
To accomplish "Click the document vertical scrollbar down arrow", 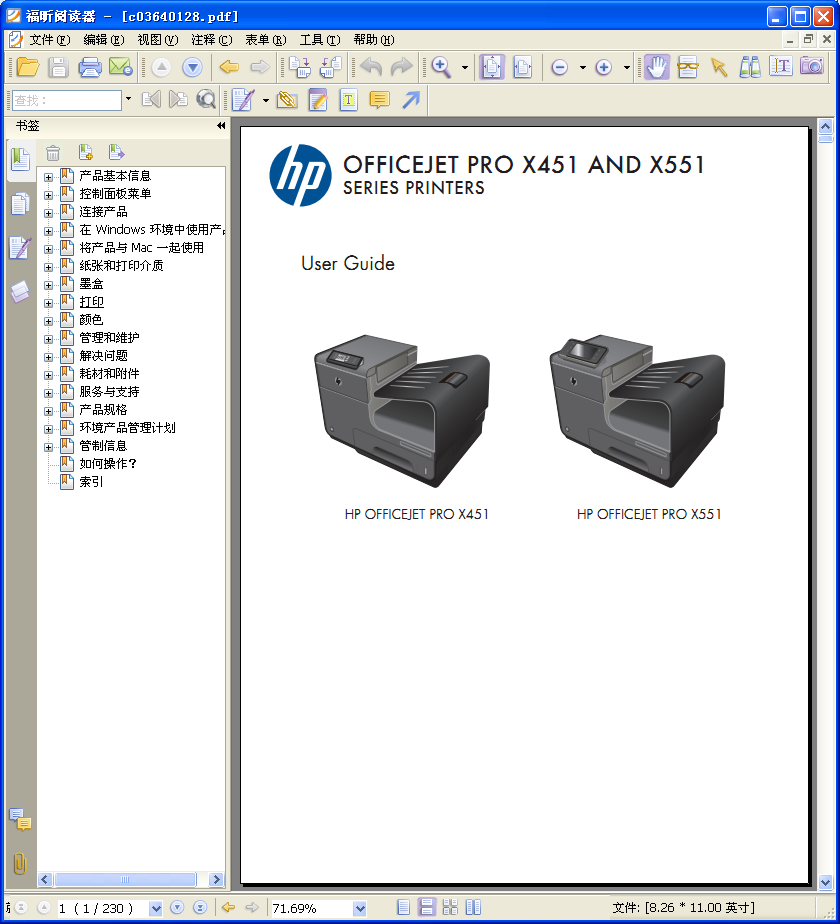I will (825, 882).
